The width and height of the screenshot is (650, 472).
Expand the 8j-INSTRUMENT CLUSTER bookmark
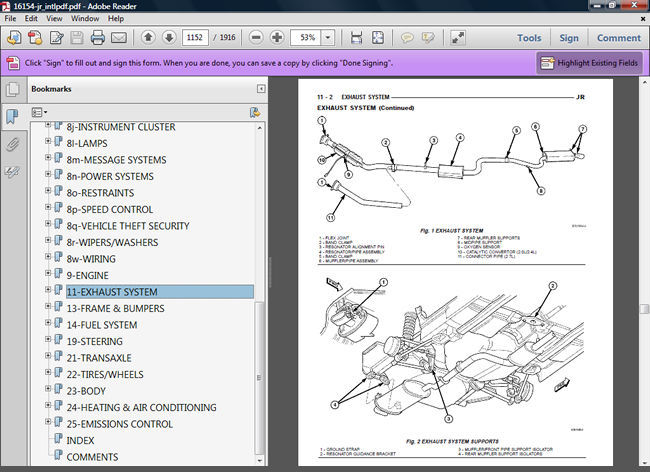[48, 125]
